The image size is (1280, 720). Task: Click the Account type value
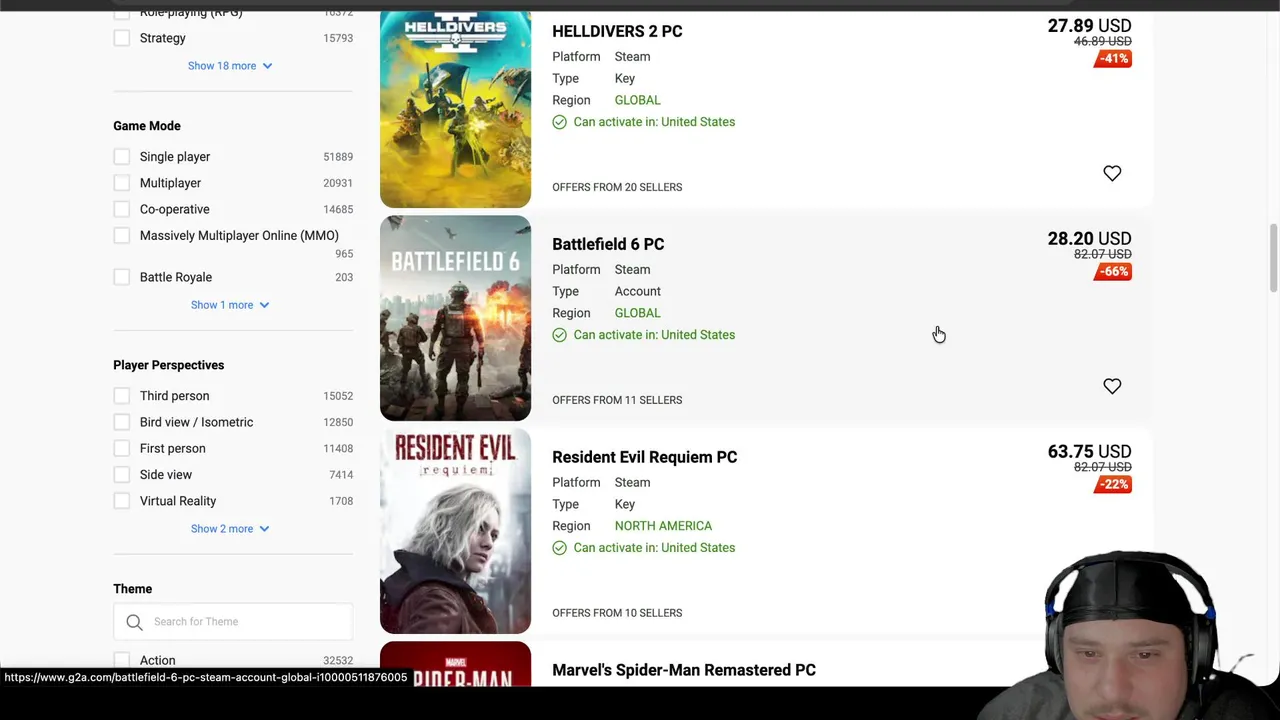pos(637,291)
